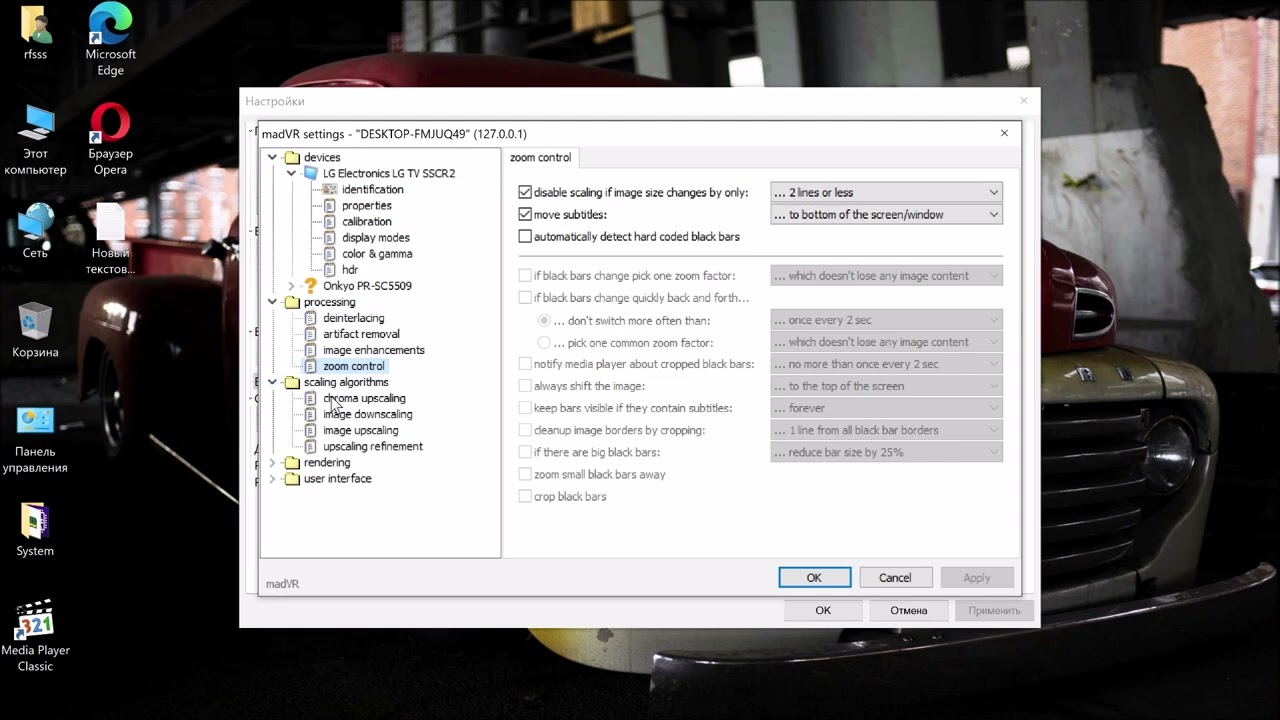Click the Onkyo question mark icon

click(311, 285)
